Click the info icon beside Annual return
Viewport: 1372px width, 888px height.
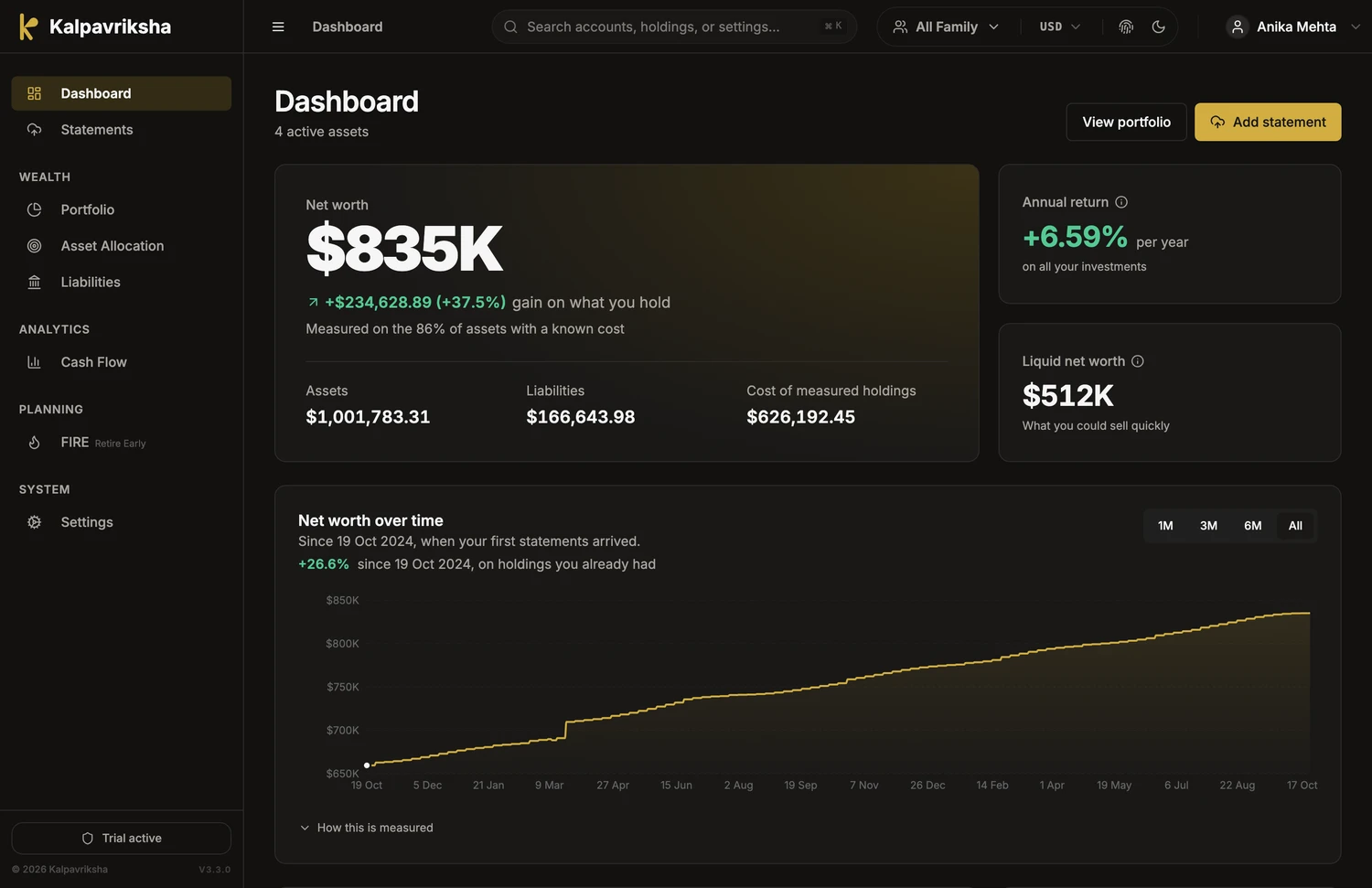coord(1121,202)
